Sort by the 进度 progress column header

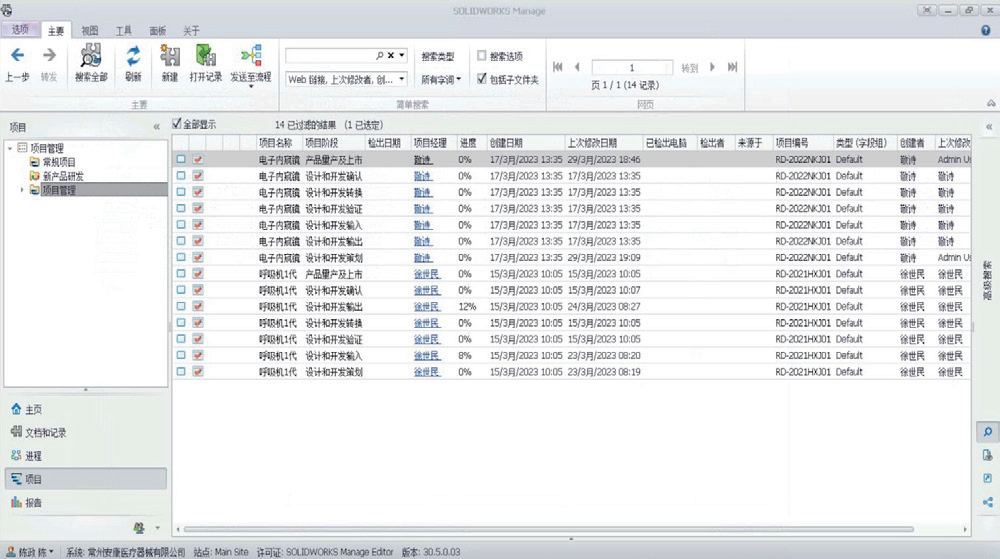coord(467,143)
